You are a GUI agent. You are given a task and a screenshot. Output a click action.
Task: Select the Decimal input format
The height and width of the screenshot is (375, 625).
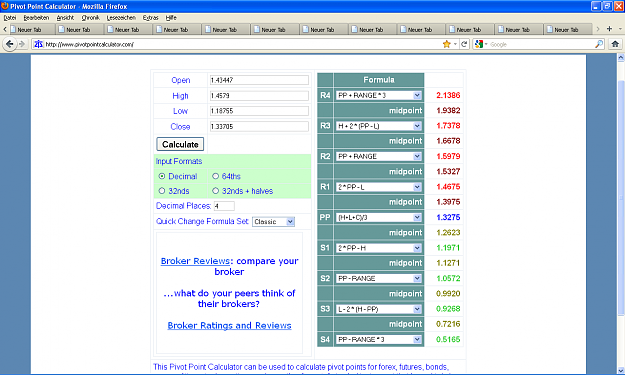tap(162, 176)
